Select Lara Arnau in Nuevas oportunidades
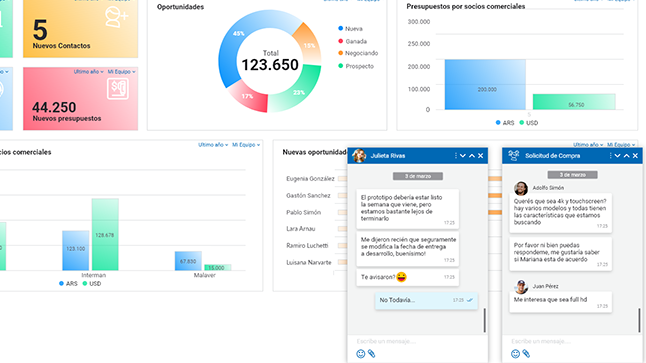 tap(300, 229)
